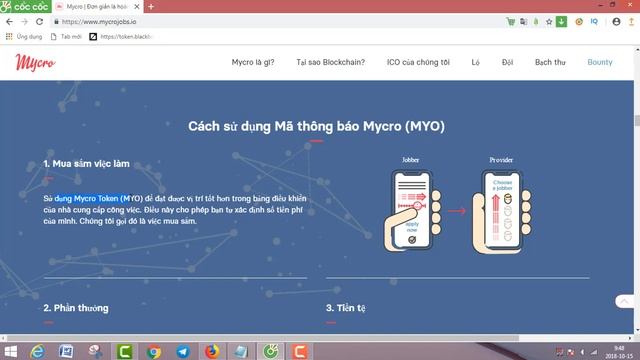Open green Camtasia icon in taskbar
This screenshot has width=640, height=360.
(x=124, y=351)
